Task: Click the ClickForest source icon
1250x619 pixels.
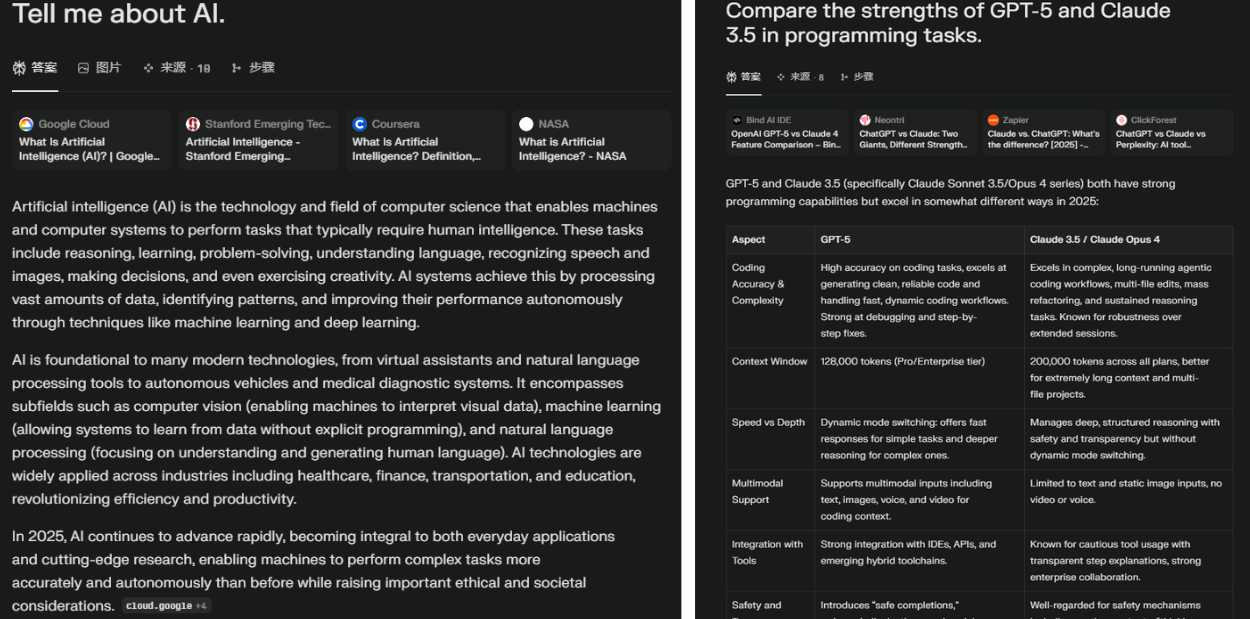Action: tap(1121, 120)
